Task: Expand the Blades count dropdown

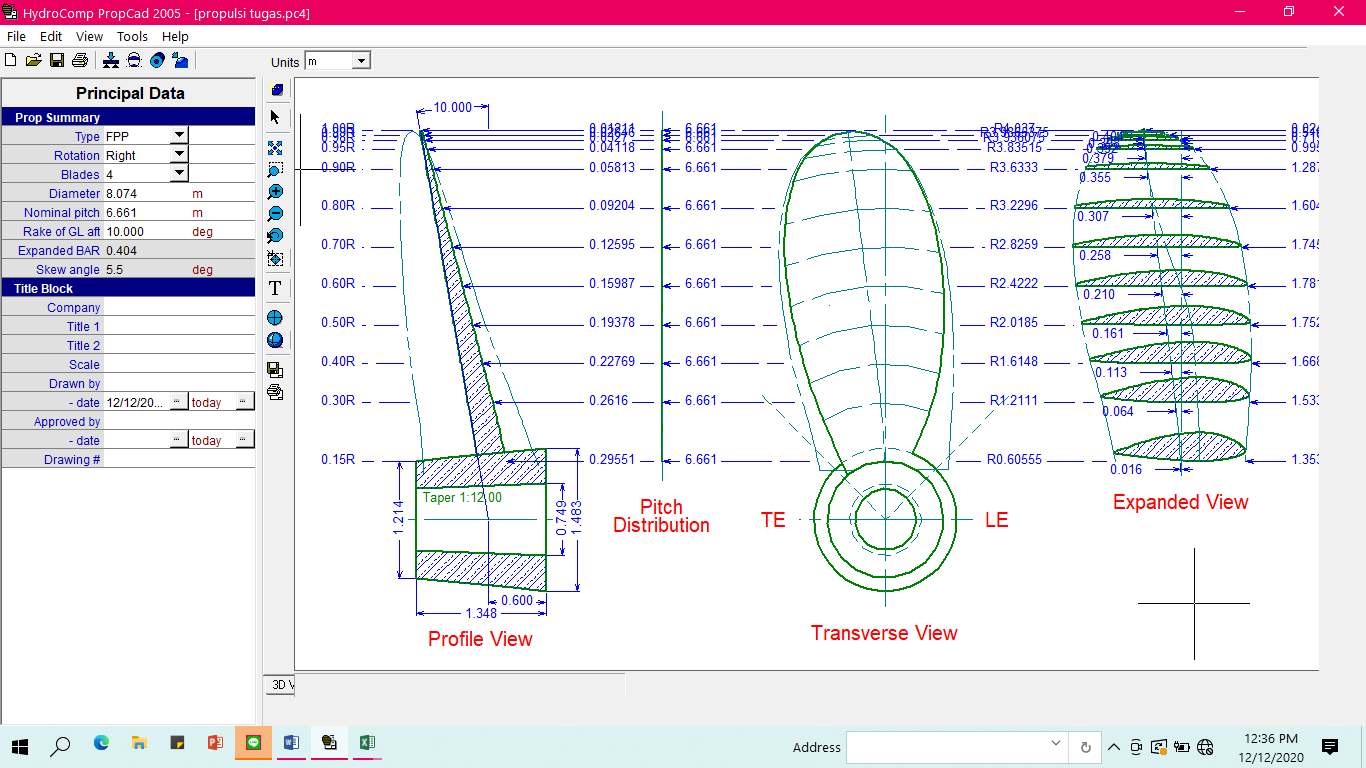Action: 179,173
